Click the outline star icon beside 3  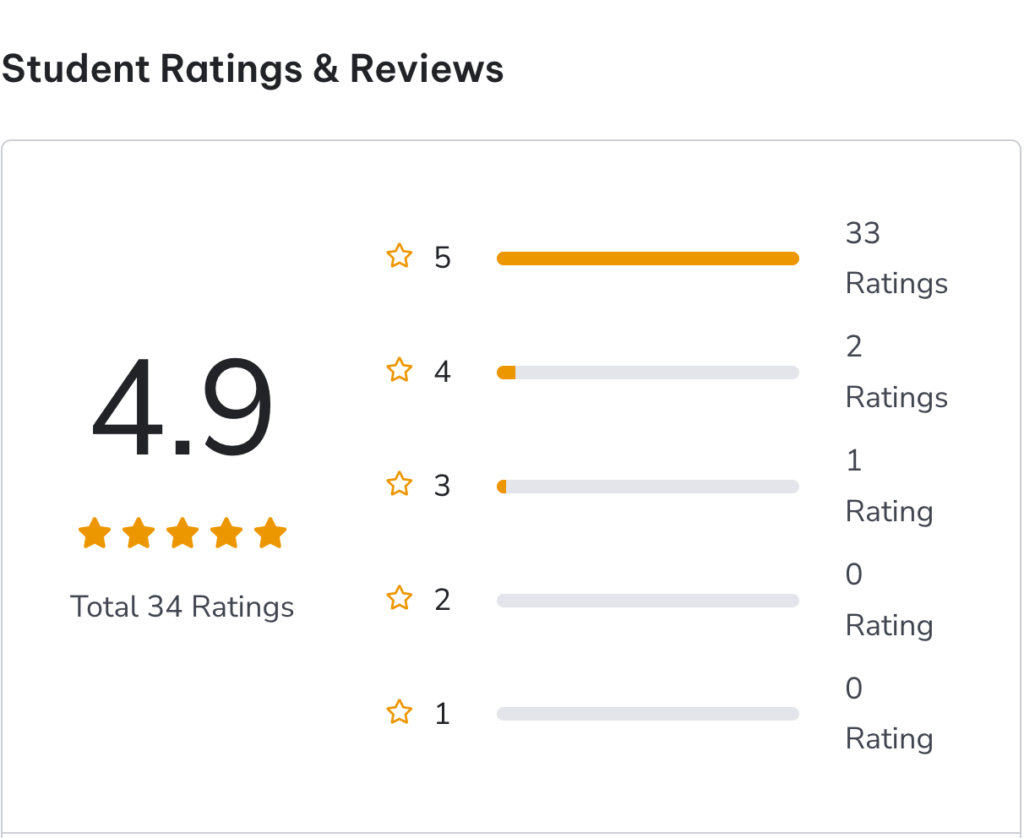(x=399, y=484)
